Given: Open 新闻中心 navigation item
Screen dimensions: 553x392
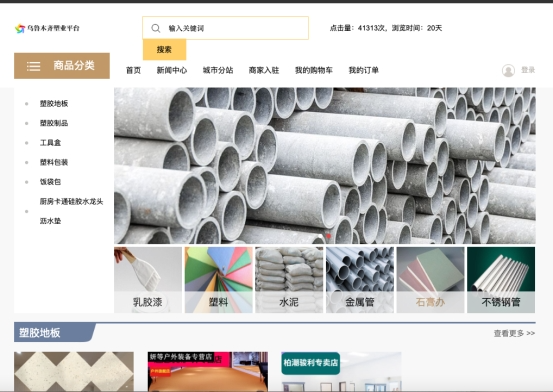Looking at the screenshot, I should tap(172, 70).
